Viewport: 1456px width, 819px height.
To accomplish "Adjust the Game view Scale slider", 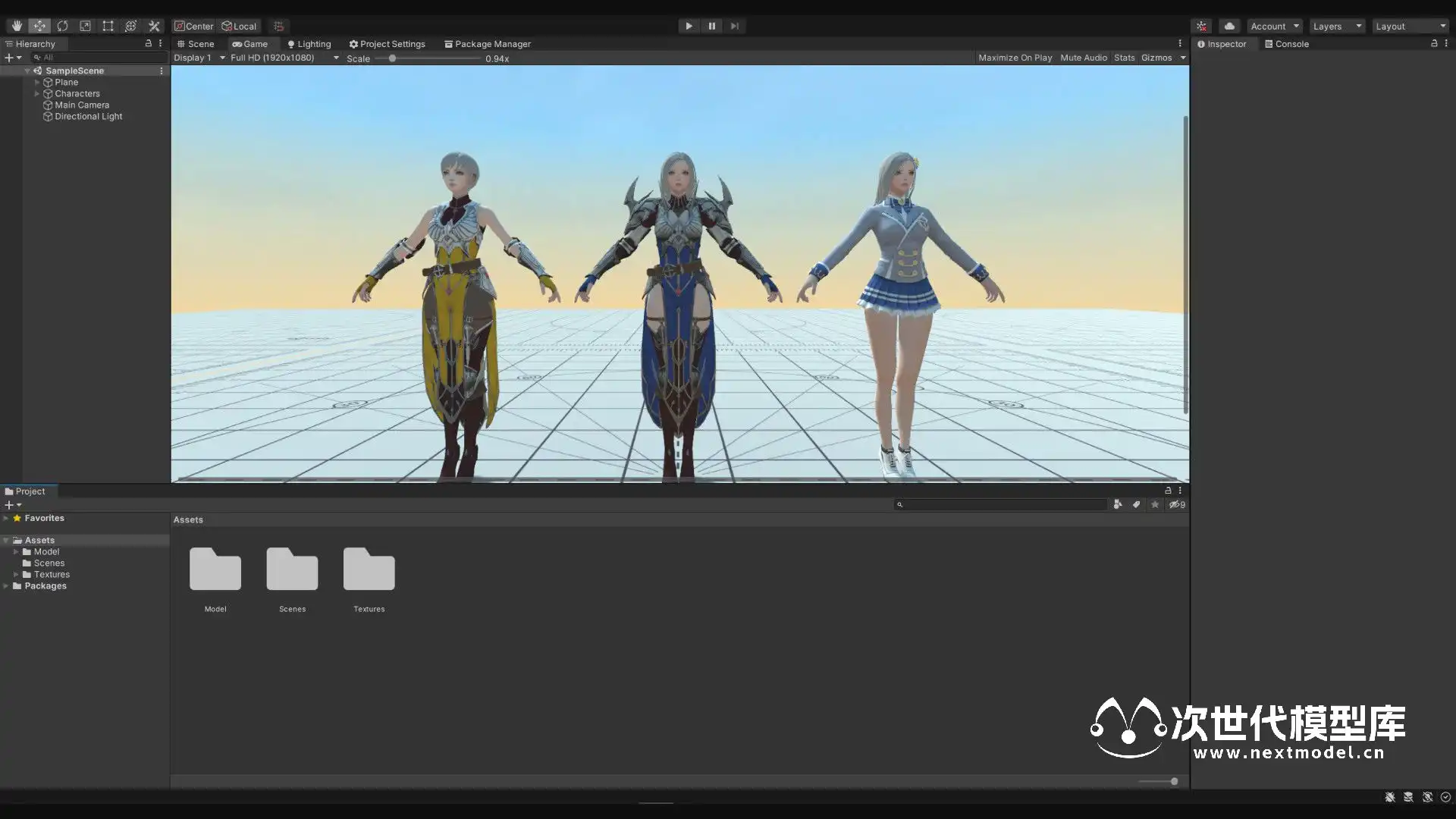I will click(x=392, y=58).
